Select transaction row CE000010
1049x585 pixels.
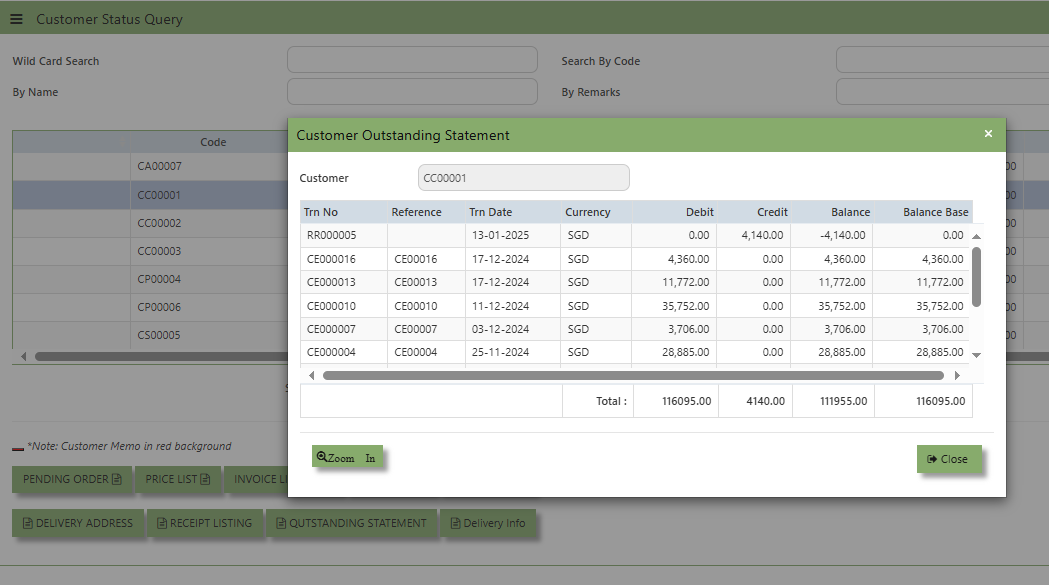[344, 306]
